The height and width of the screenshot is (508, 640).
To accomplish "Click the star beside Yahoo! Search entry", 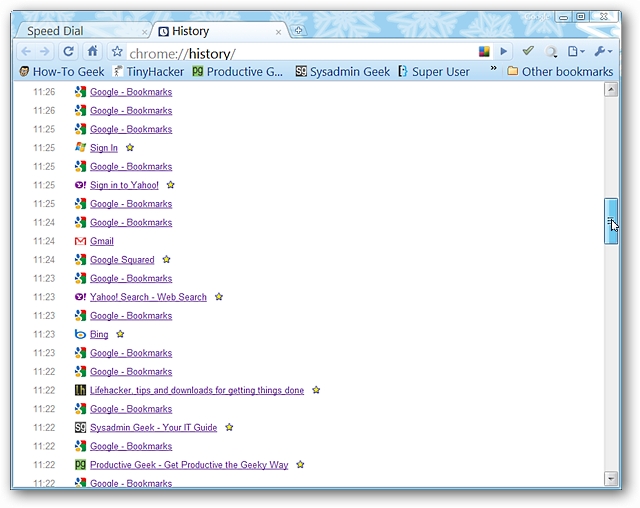I will (x=219, y=297).
